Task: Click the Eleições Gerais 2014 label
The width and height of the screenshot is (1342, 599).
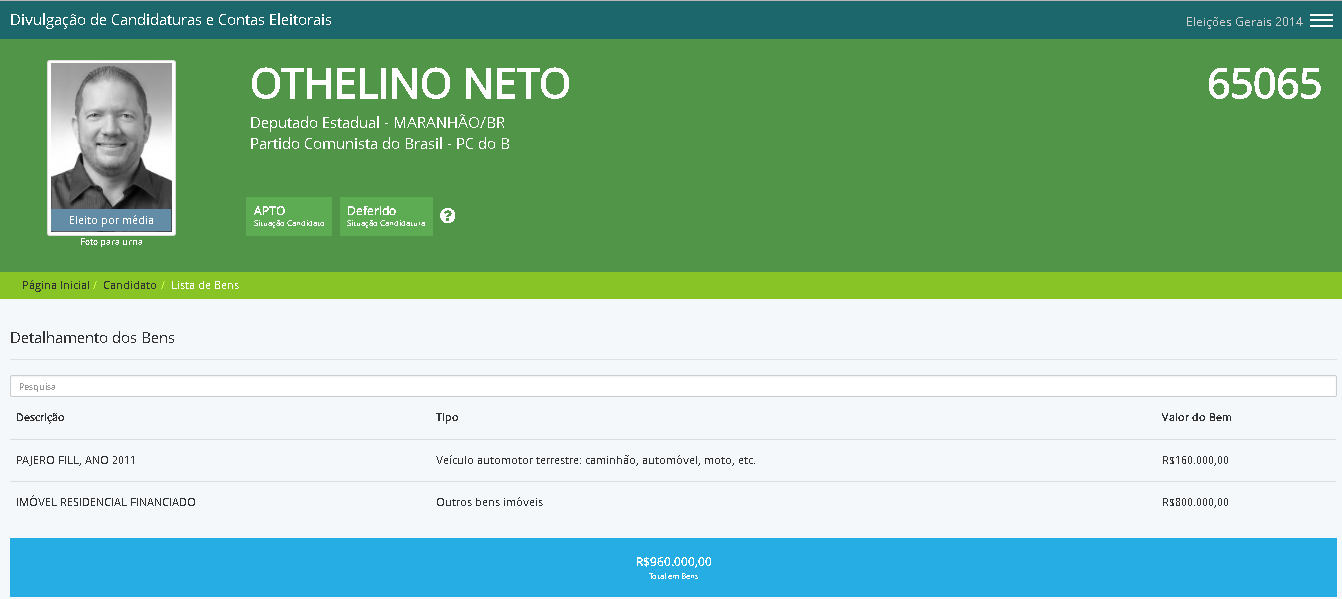Action: pyautogui.click(x=1243, y=22)
